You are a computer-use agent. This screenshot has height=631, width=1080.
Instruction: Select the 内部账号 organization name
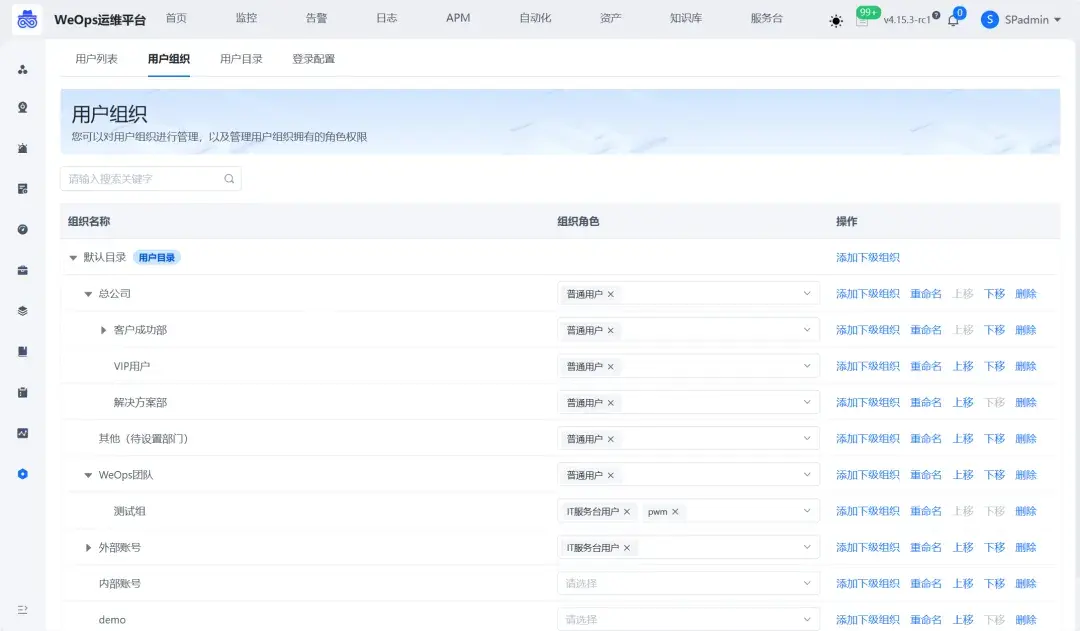tap(120, 583)
